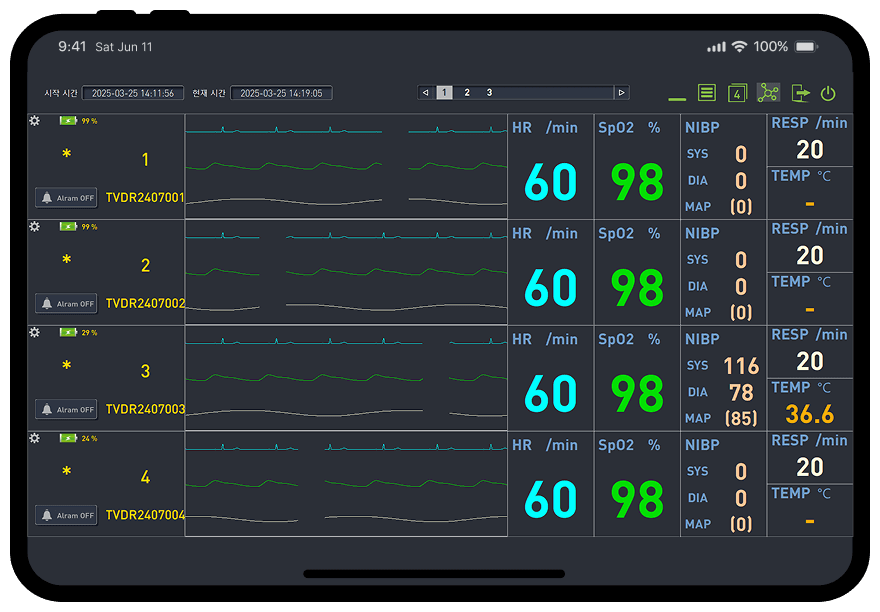Go to next page with right arrow
The image size is (880, 612).
click(621, 93)
